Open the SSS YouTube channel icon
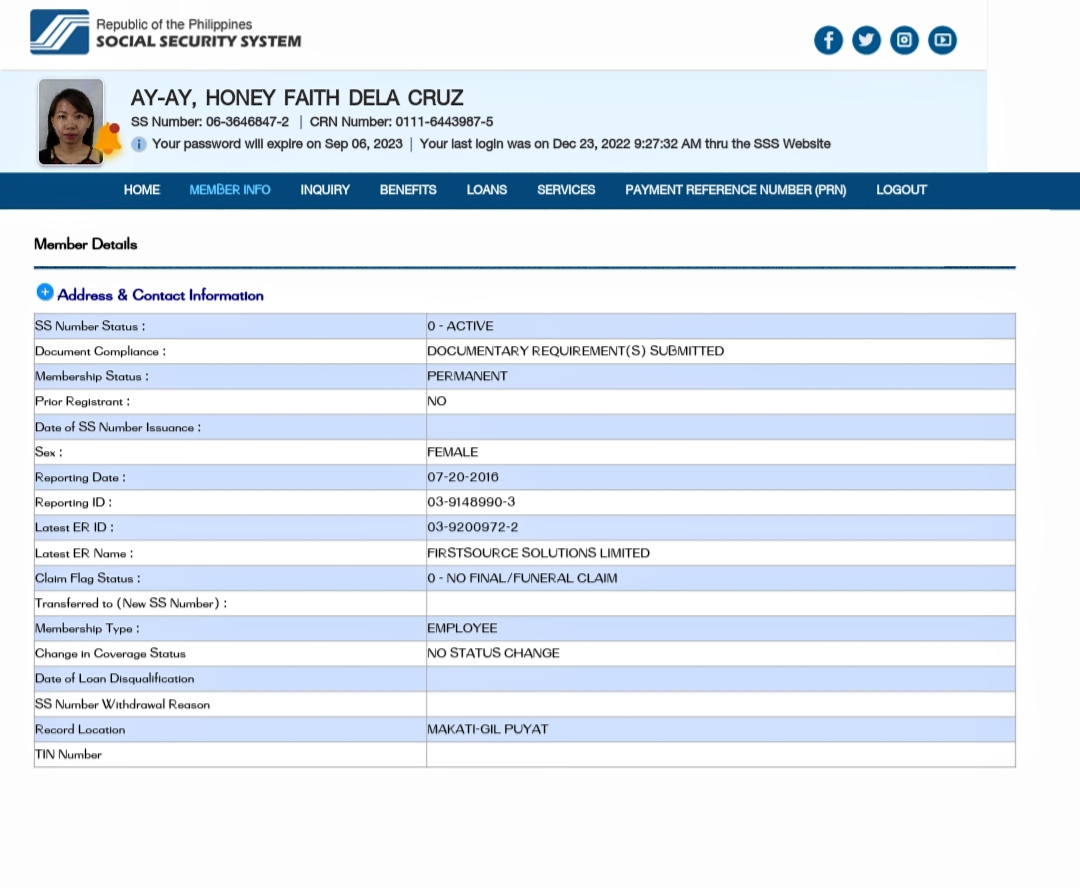The width and height of the screenshot is (1080, 888). [942, 40]
